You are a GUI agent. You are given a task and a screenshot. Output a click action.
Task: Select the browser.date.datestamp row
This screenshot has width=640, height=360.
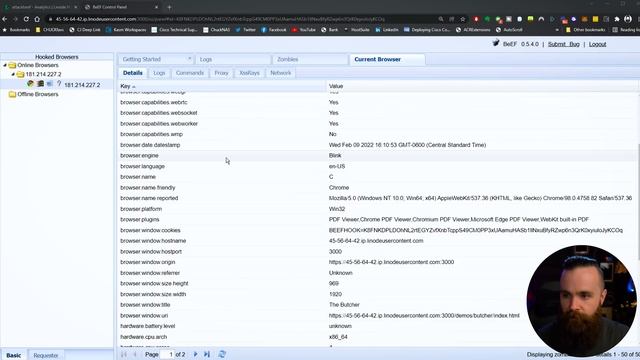tap(378, 145)
